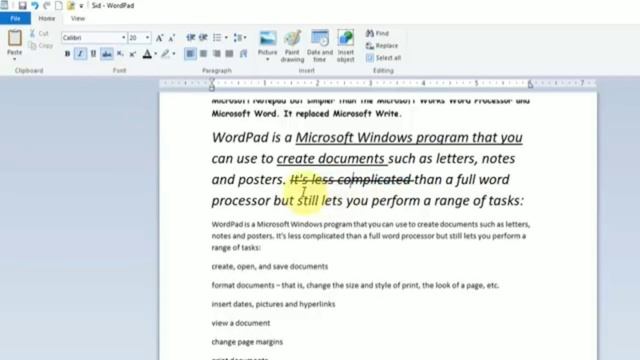
Task: Decrease the paragraph indent
Action: coord(191,38)
